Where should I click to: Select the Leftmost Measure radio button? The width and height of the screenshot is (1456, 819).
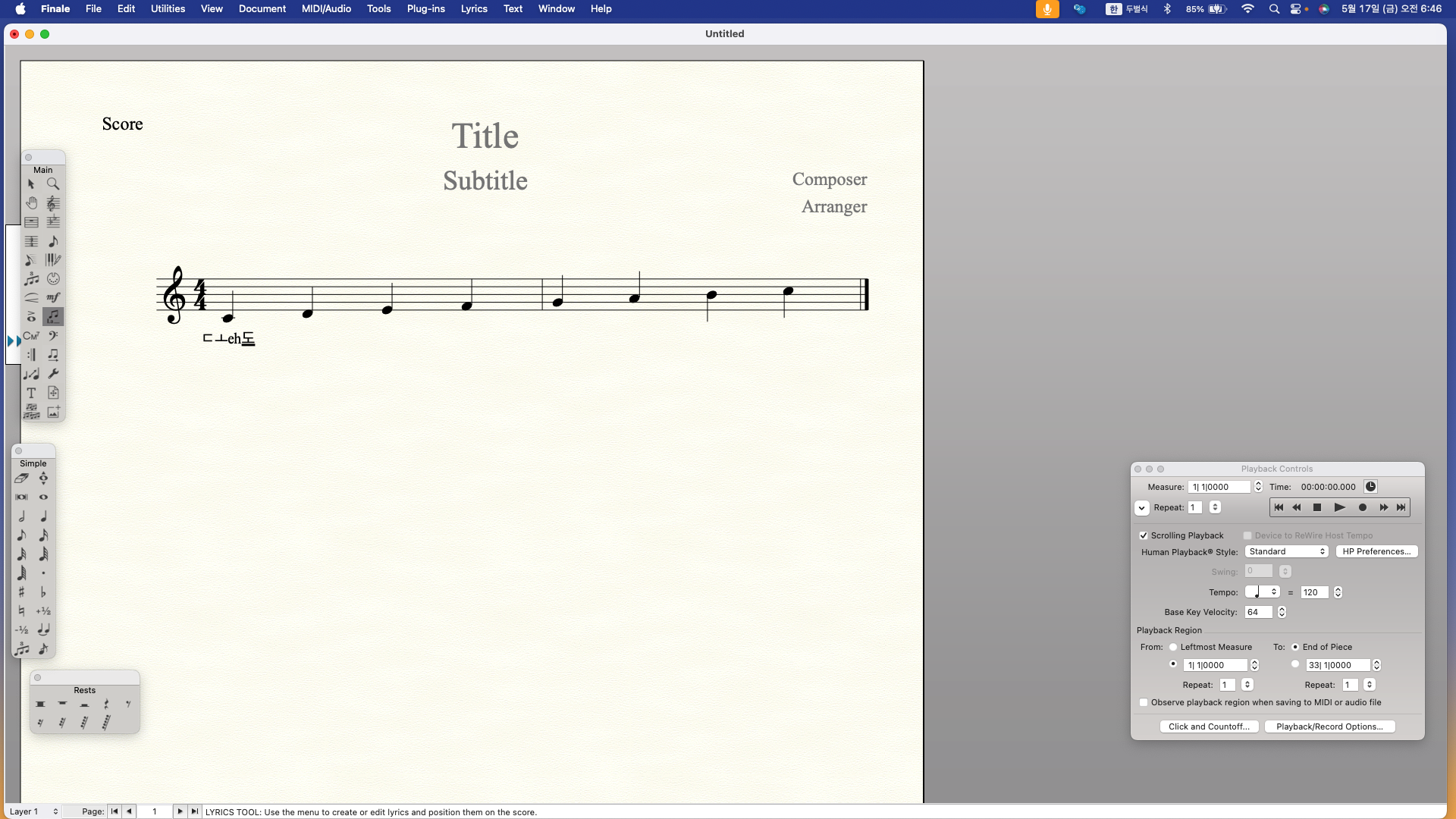click(x=1173, y=647)
